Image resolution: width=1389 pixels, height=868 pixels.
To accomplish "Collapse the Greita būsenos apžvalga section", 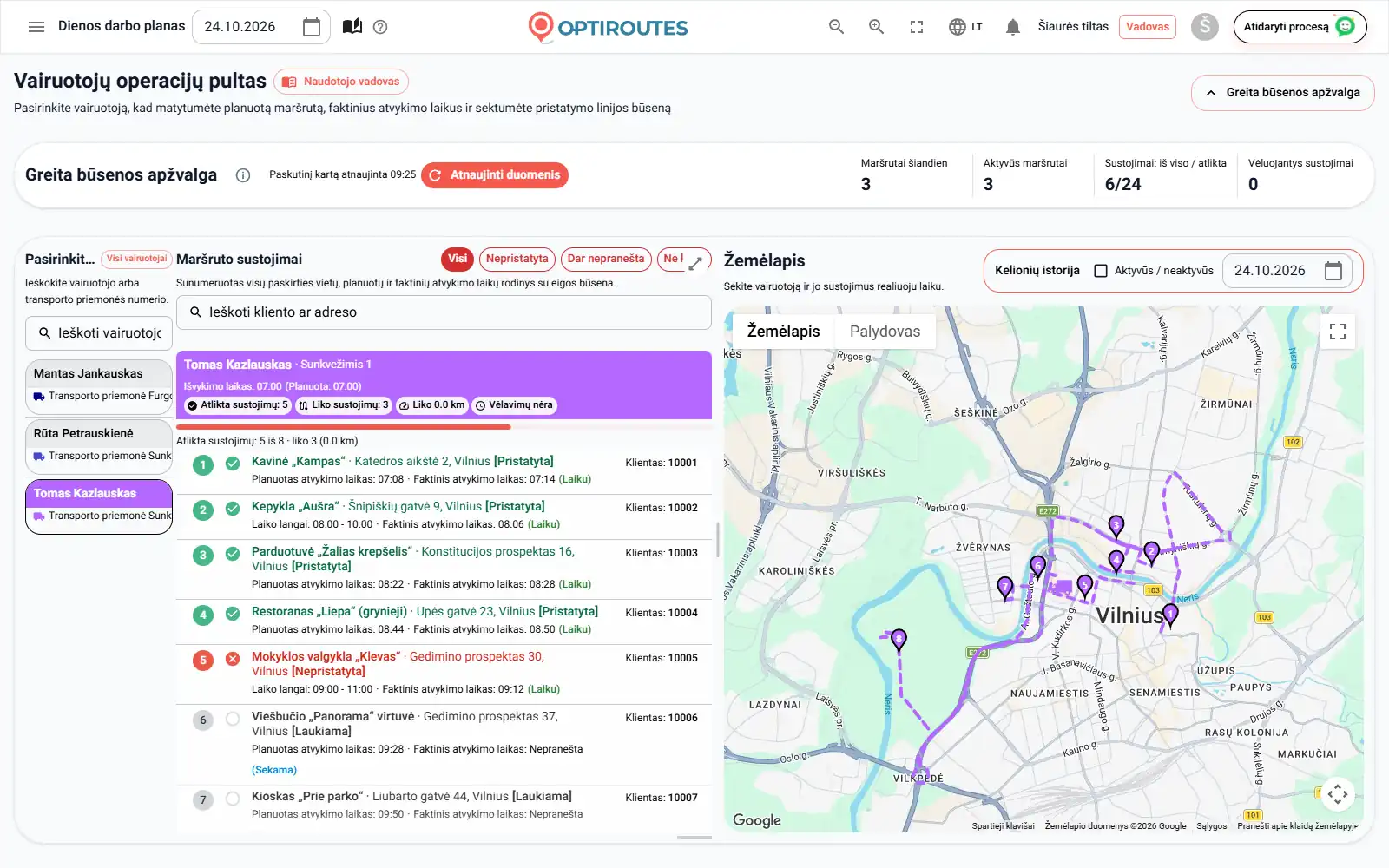I will (1282, 93).
